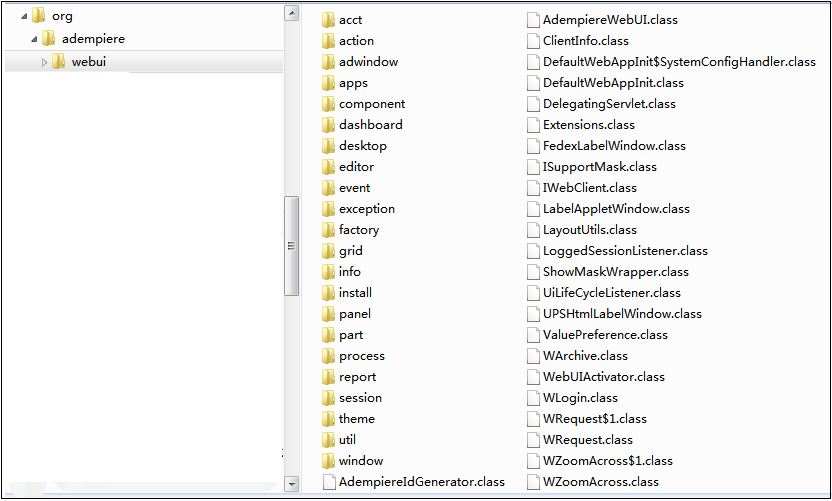Select UPSHtmlLabelWindow.class file
The width and height of the screenshot is (832, 501).
(614, 314)
